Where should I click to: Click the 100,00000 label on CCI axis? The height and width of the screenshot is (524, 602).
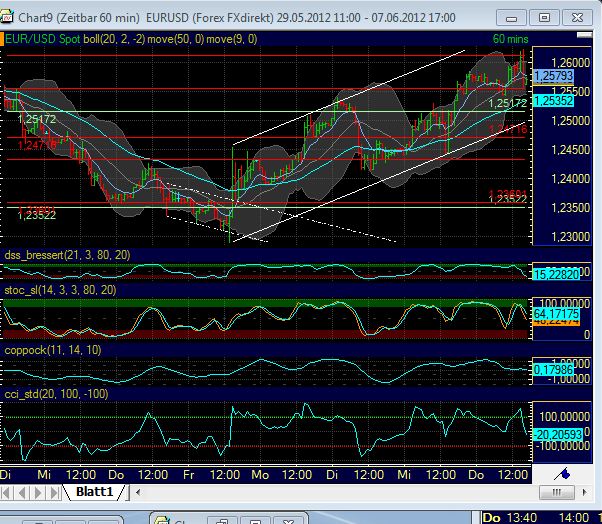564,417
